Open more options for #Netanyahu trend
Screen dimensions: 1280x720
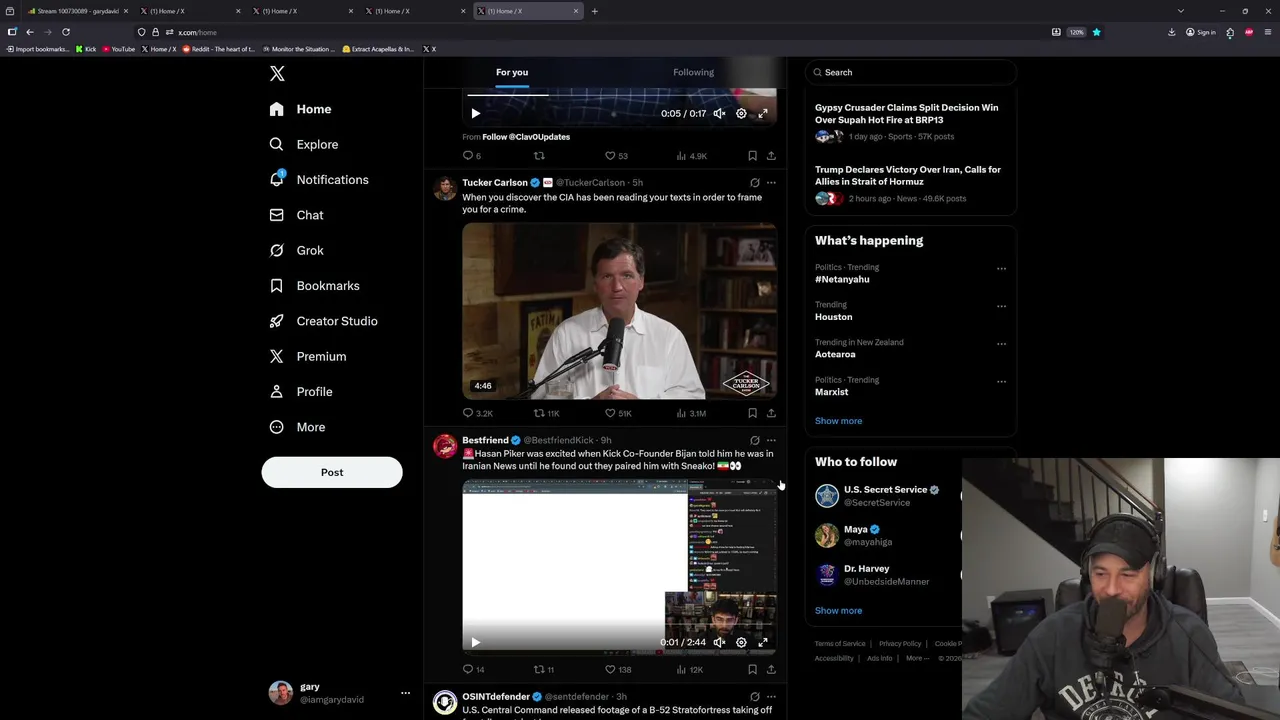click(x=1001, y=269)
